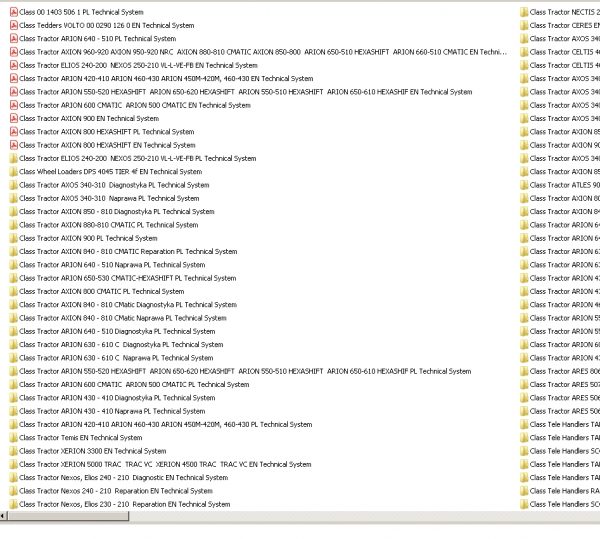Select 'ARION 600 CMATIC ARION 500 CMATIC EN' file name
Viewport: 600px width, 539px height.
(135, 105)
